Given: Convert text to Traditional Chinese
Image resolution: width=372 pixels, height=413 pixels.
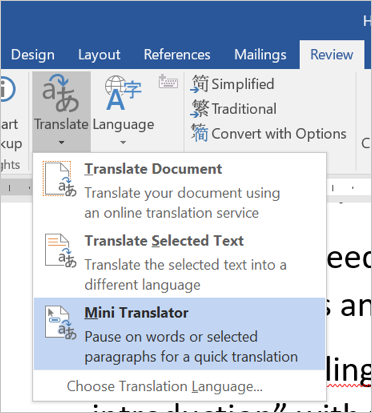Looking at the screenshot, I should [233, 109].
